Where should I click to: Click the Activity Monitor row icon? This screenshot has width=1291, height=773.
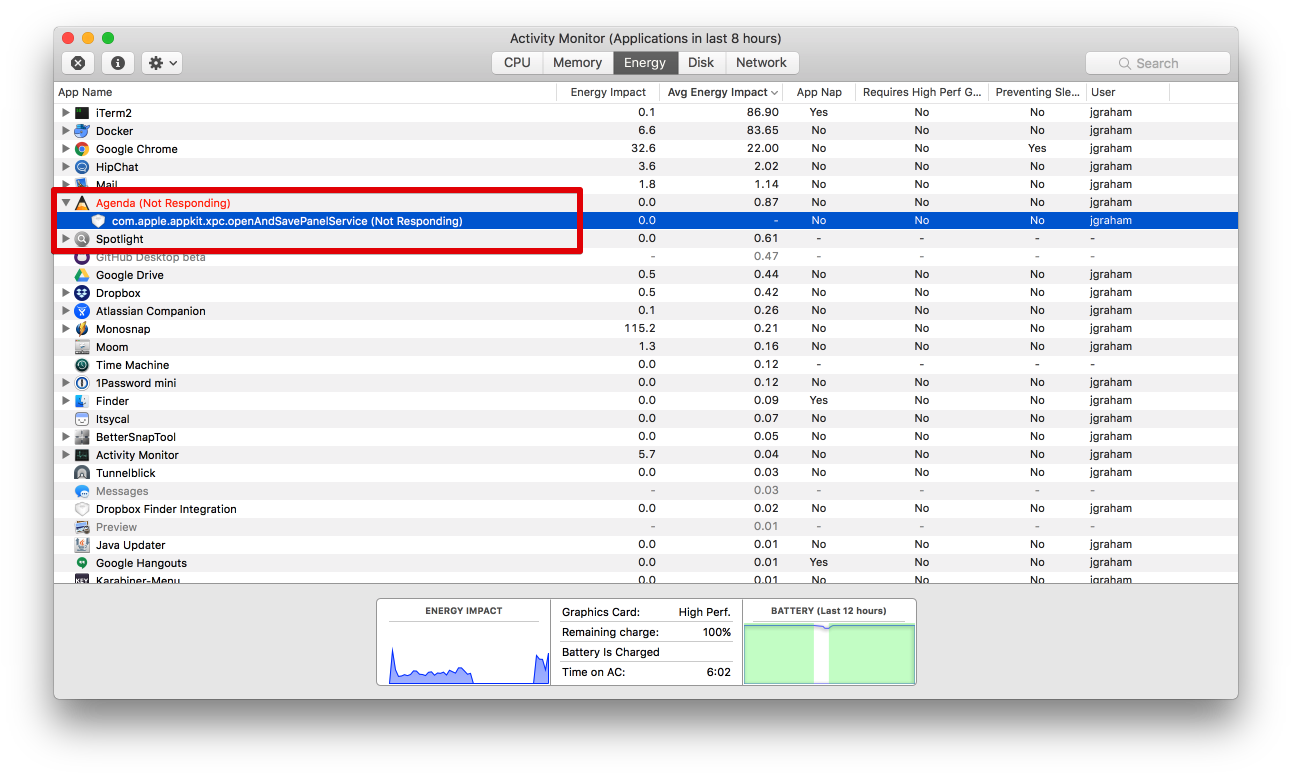pyautogui.click(x=82, y=455)
